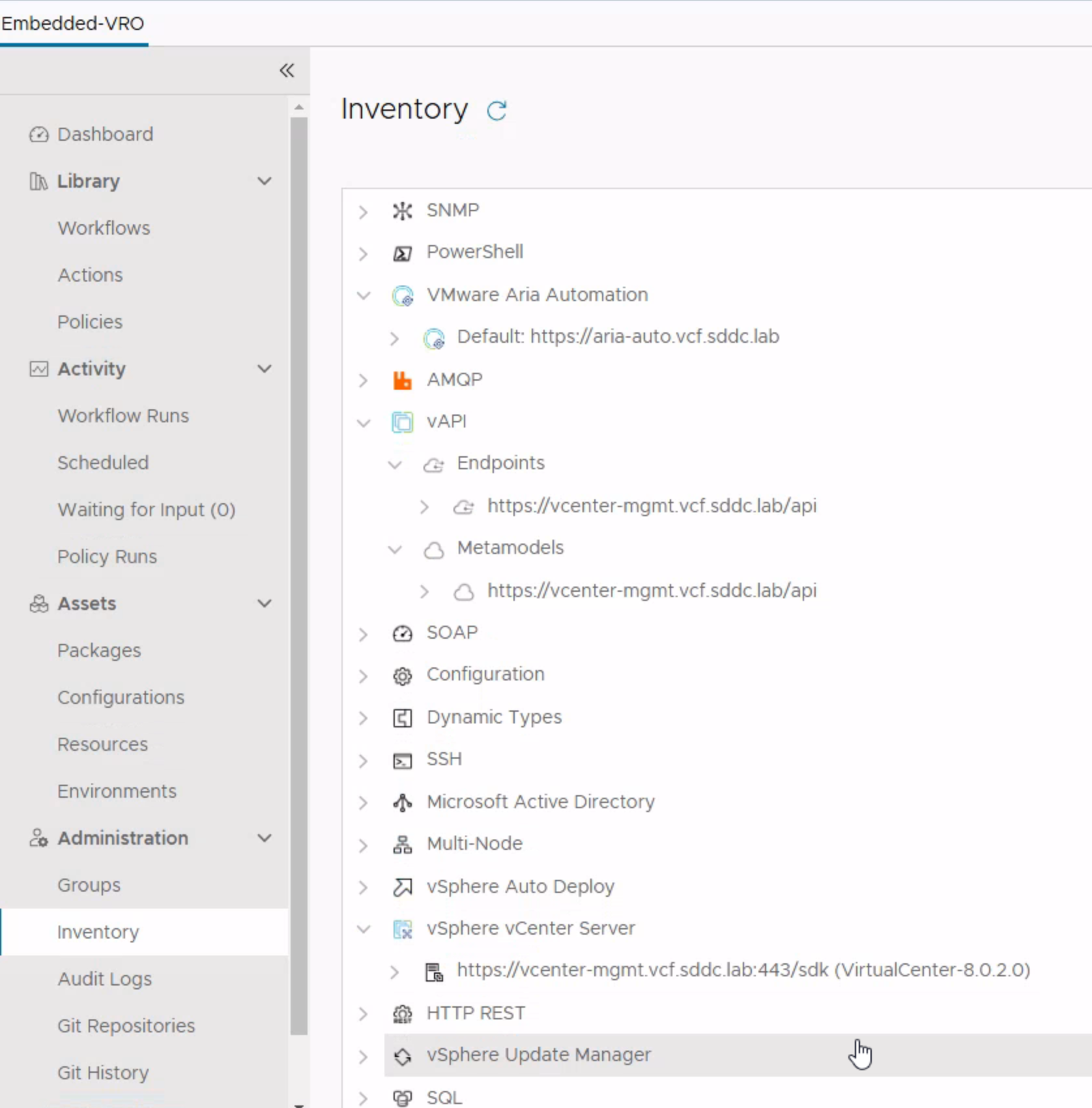1092x1108 pixels.
Task: Click the Metamodels cloud icon
Action: click(433, 549)
